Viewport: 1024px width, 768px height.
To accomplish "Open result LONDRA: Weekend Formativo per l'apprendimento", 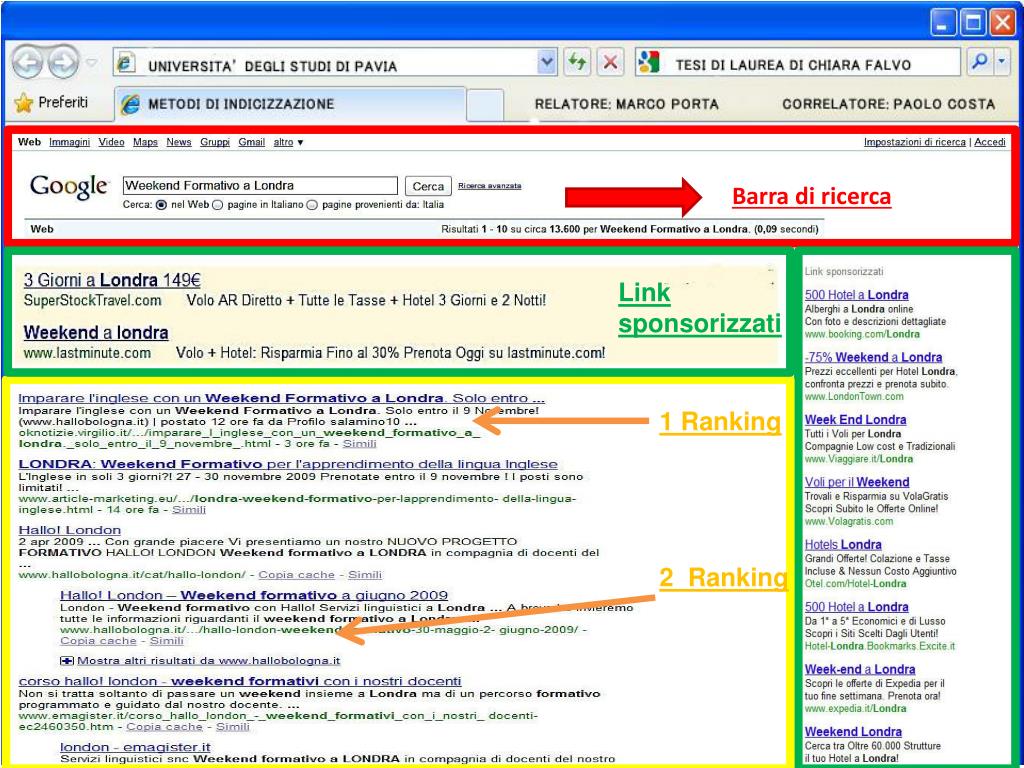I will [288, 464].
